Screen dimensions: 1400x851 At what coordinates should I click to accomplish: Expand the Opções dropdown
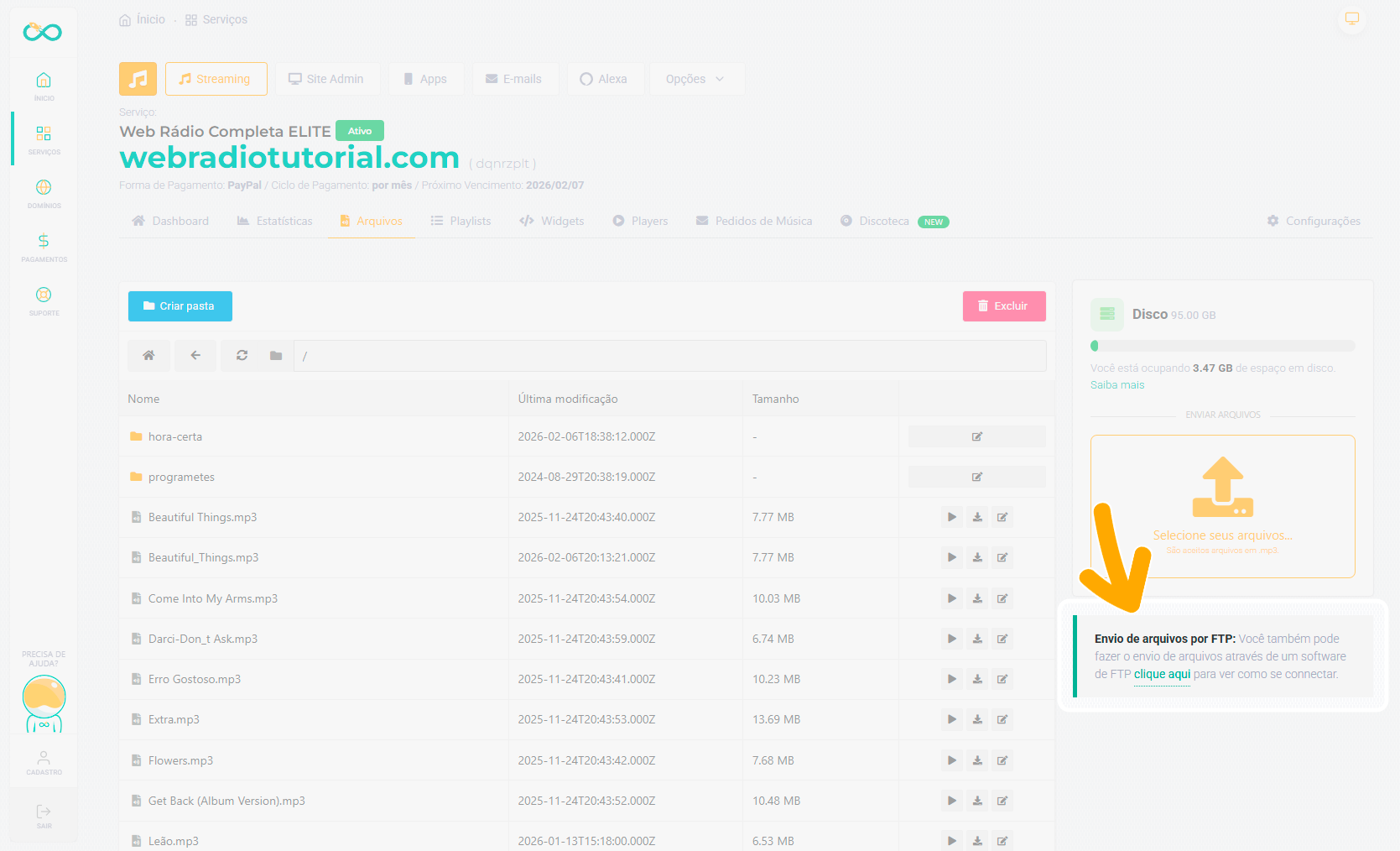(695, 79)
